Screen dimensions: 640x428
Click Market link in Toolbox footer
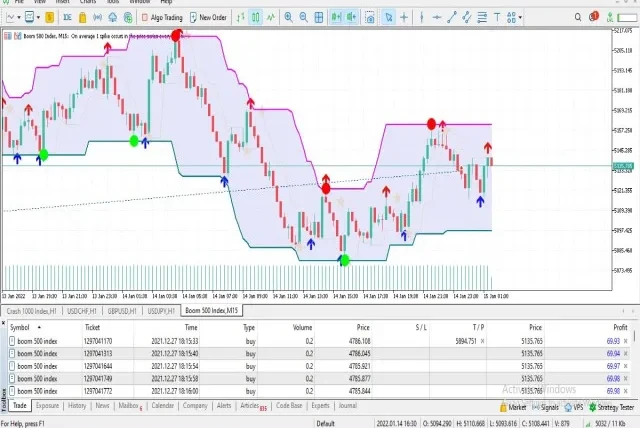[513, 407]
